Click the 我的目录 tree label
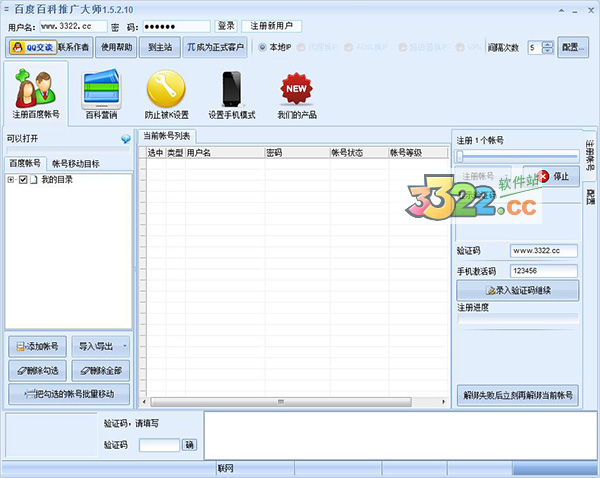 click(57, 179)
